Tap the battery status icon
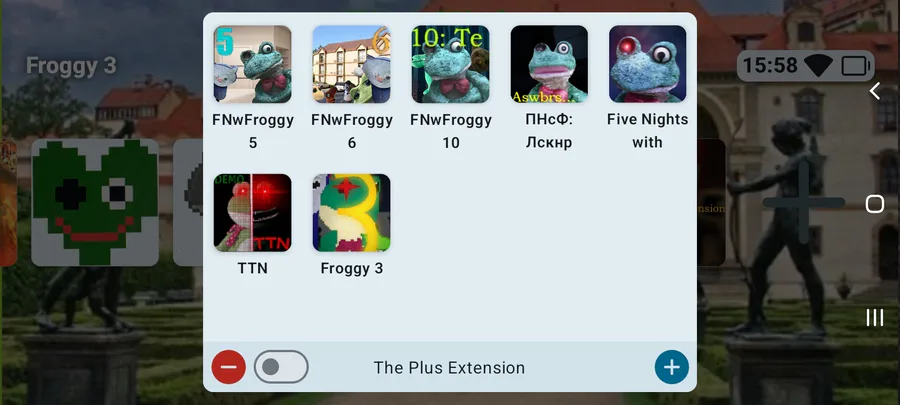900x405 pixels. (856, 66)
